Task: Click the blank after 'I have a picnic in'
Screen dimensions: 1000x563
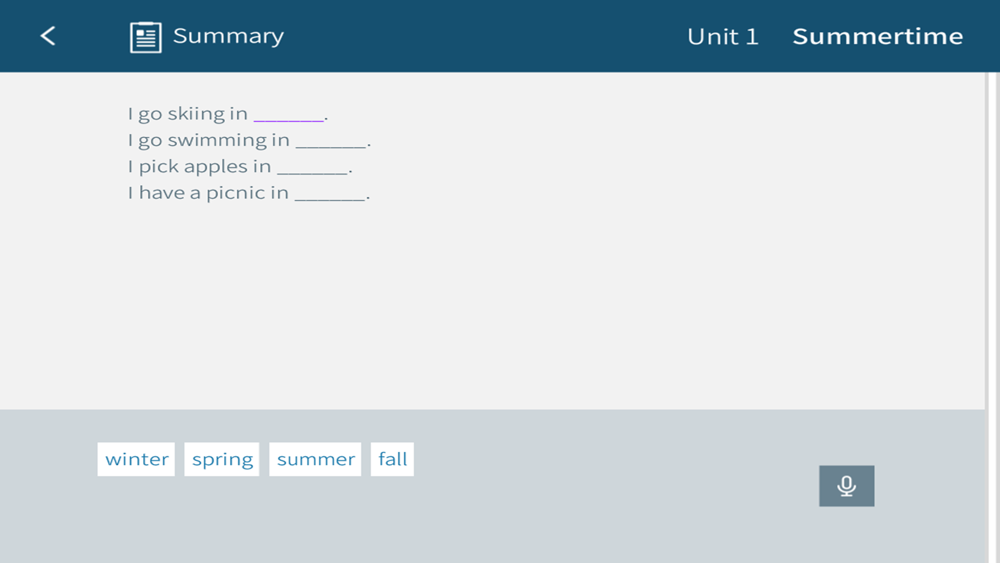Action: click(330, 194)
